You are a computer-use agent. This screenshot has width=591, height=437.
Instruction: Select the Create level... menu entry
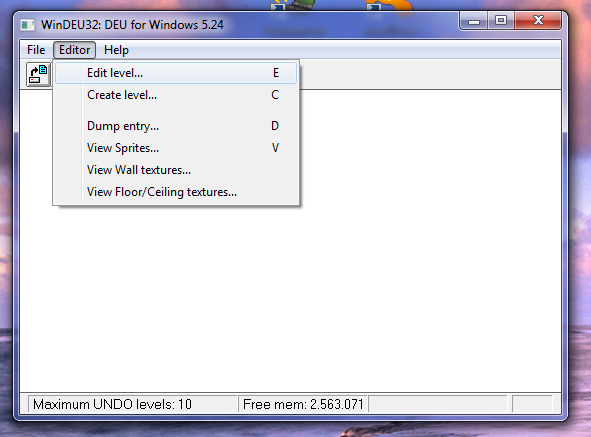click(176, 95)
